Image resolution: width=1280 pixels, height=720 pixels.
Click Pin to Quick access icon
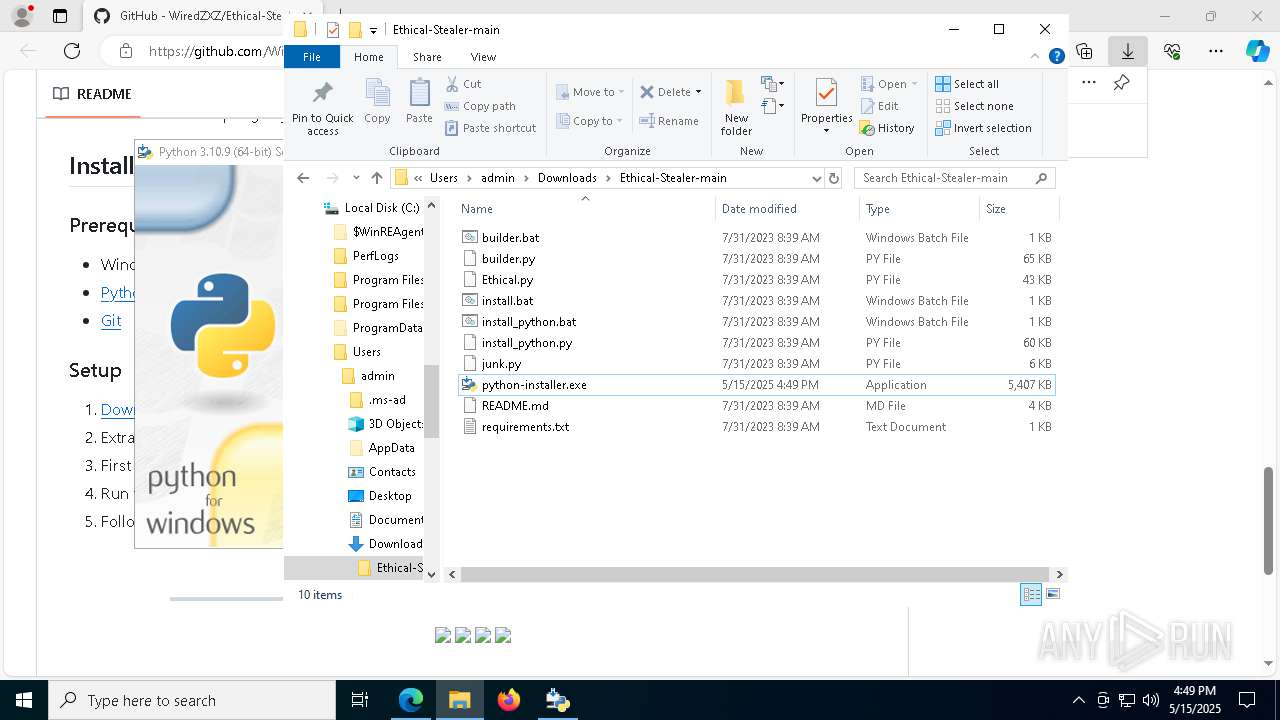pos(322,107)
